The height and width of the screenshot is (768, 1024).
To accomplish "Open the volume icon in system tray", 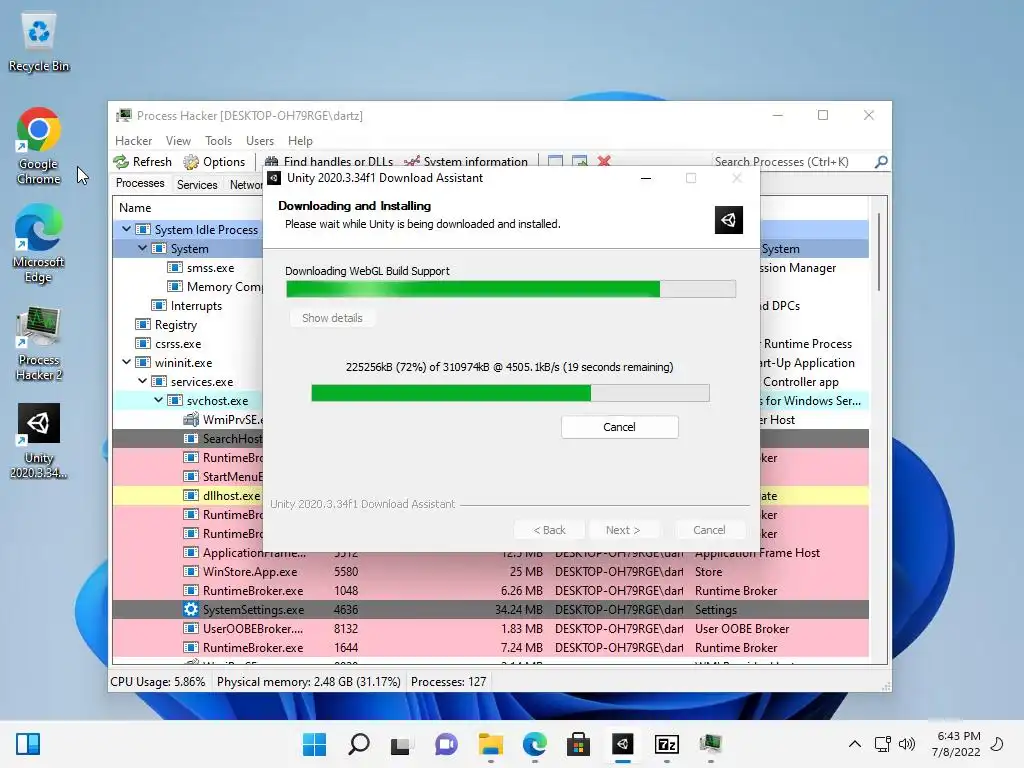I will [907, 744].
